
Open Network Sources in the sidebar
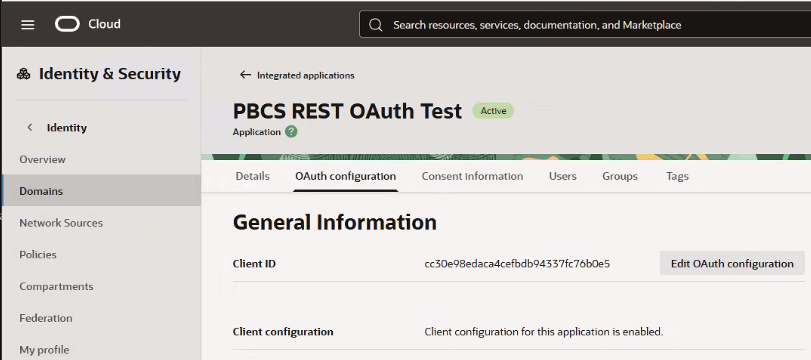coord(61,223)
